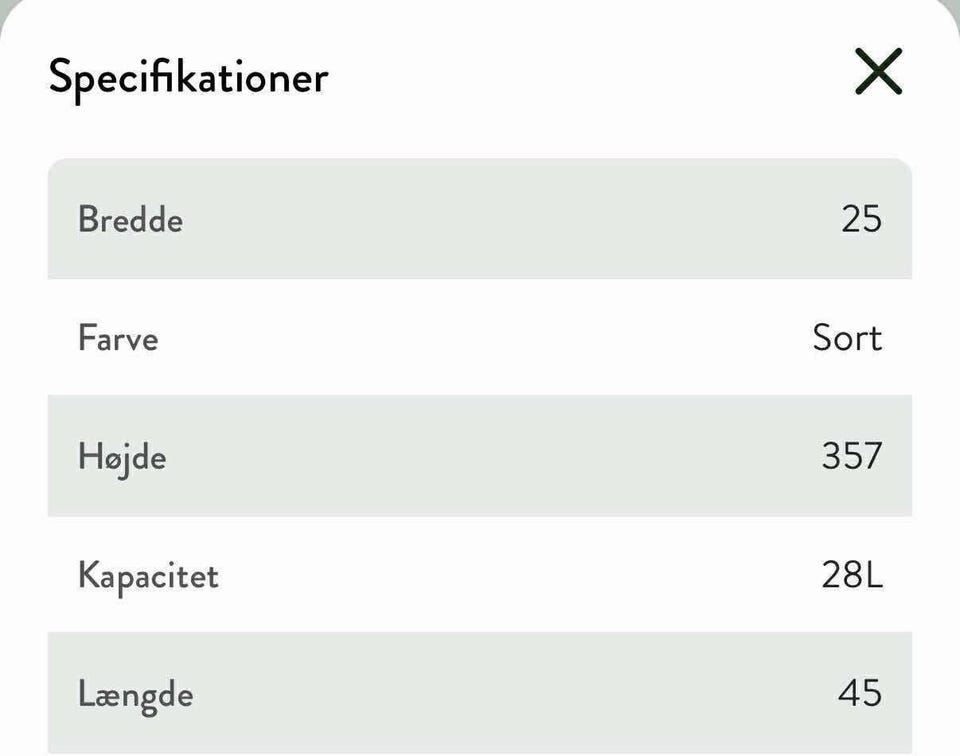Image resolution: width=960 pixels, height=756 pixels.
Task: Tap the empty middle of the Farve row
Action: pyautogui.click(x=480, y=338)
